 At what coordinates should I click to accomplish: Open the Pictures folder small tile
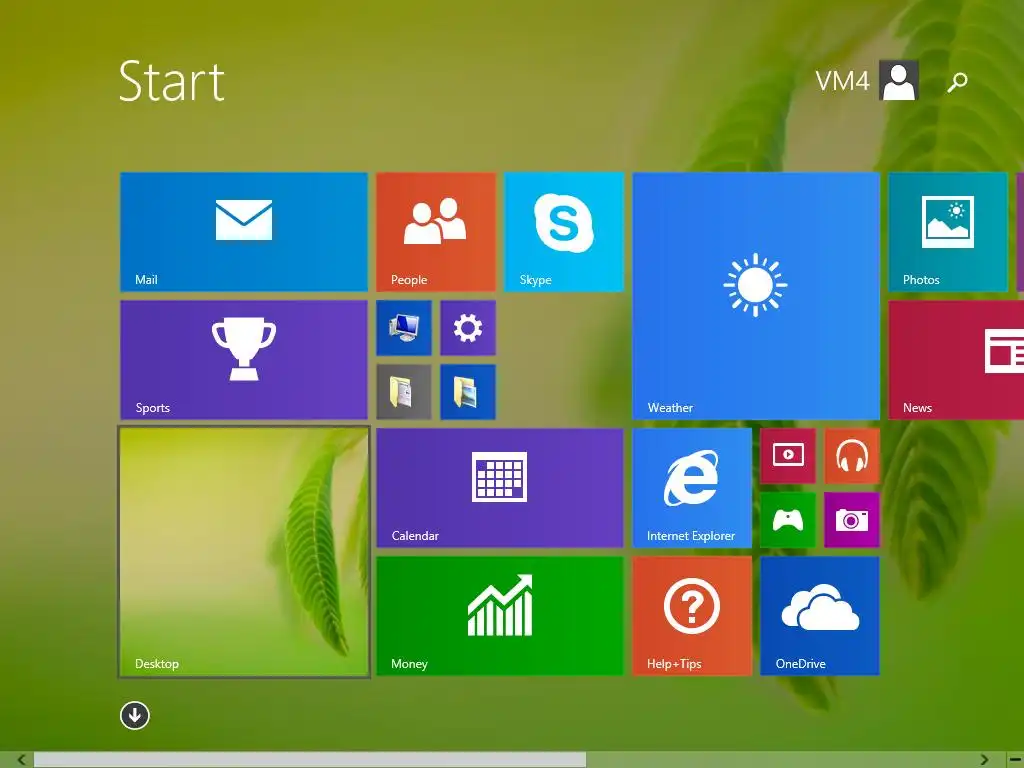[468, 392]
